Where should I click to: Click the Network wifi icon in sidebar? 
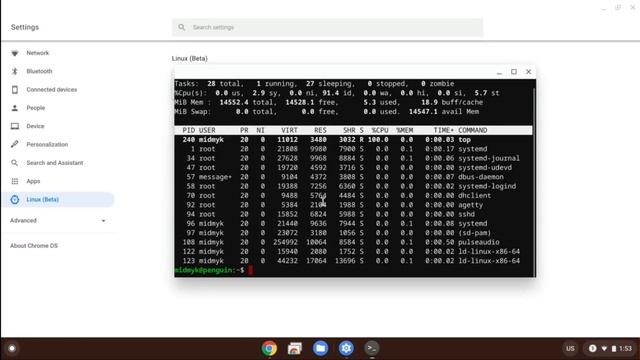[15, 53]
